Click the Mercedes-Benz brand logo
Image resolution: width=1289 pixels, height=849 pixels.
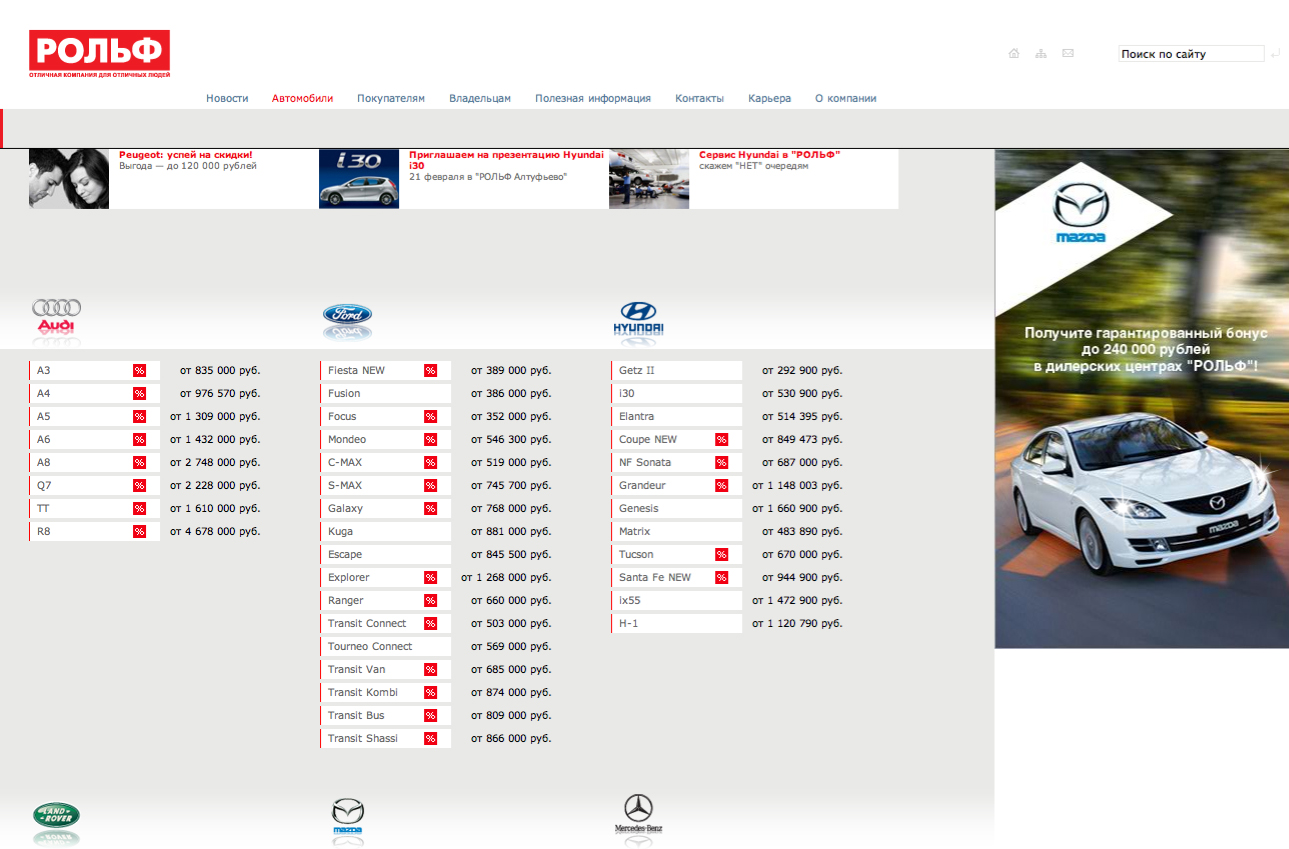click(x=638, y=814)
